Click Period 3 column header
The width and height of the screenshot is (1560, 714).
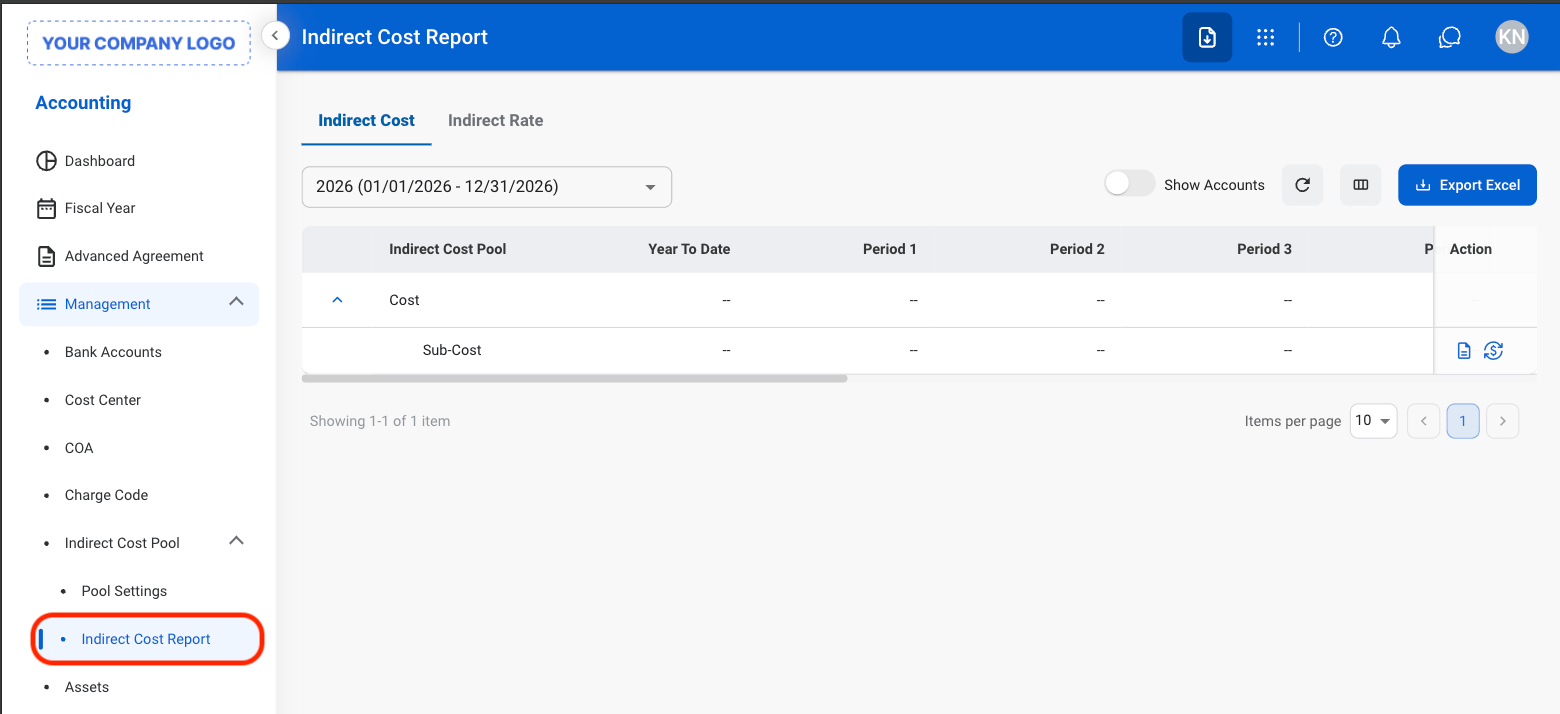[1264, 249]
